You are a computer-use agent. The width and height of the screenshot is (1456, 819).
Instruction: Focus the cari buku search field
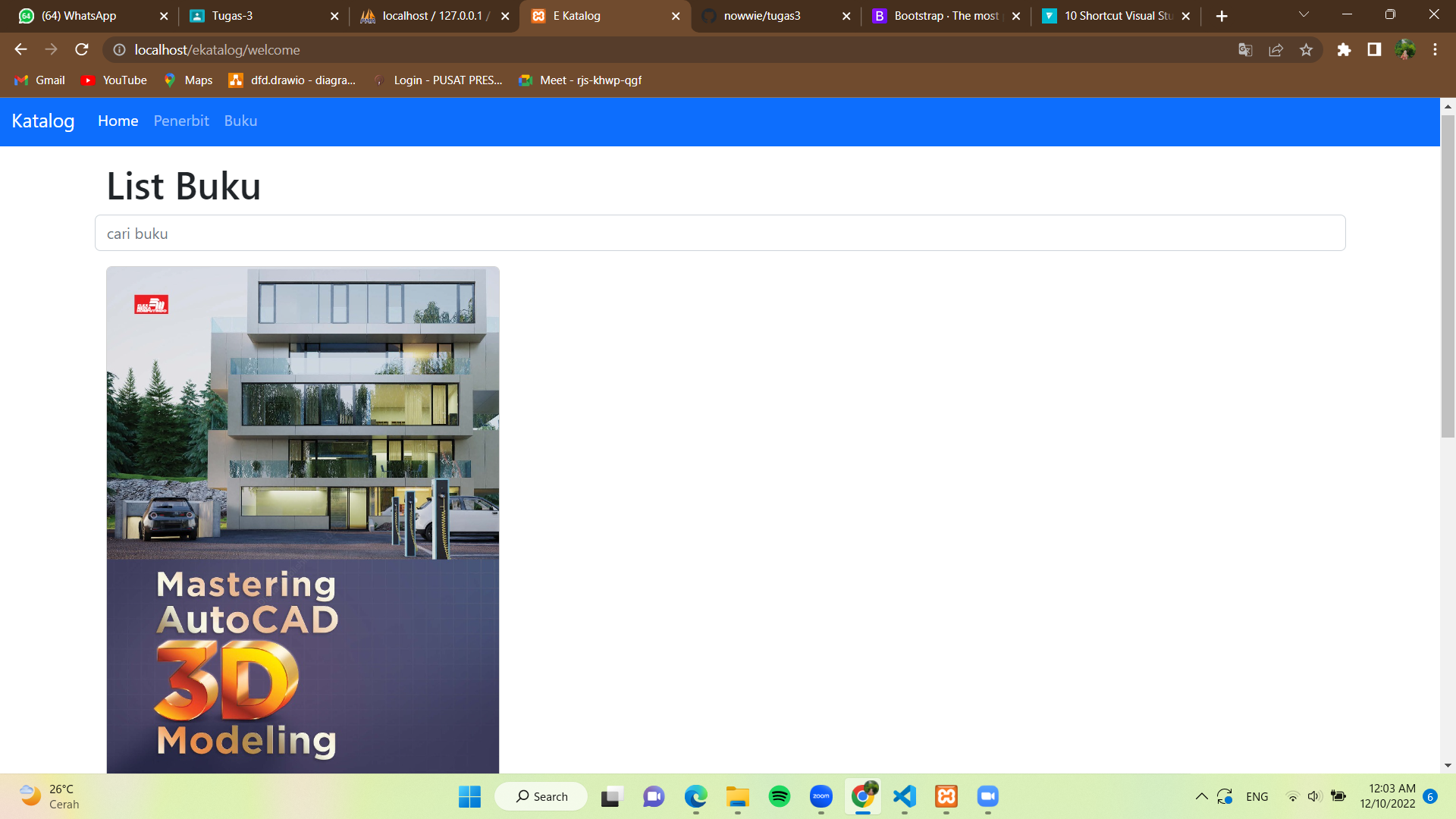click(720, 233)
